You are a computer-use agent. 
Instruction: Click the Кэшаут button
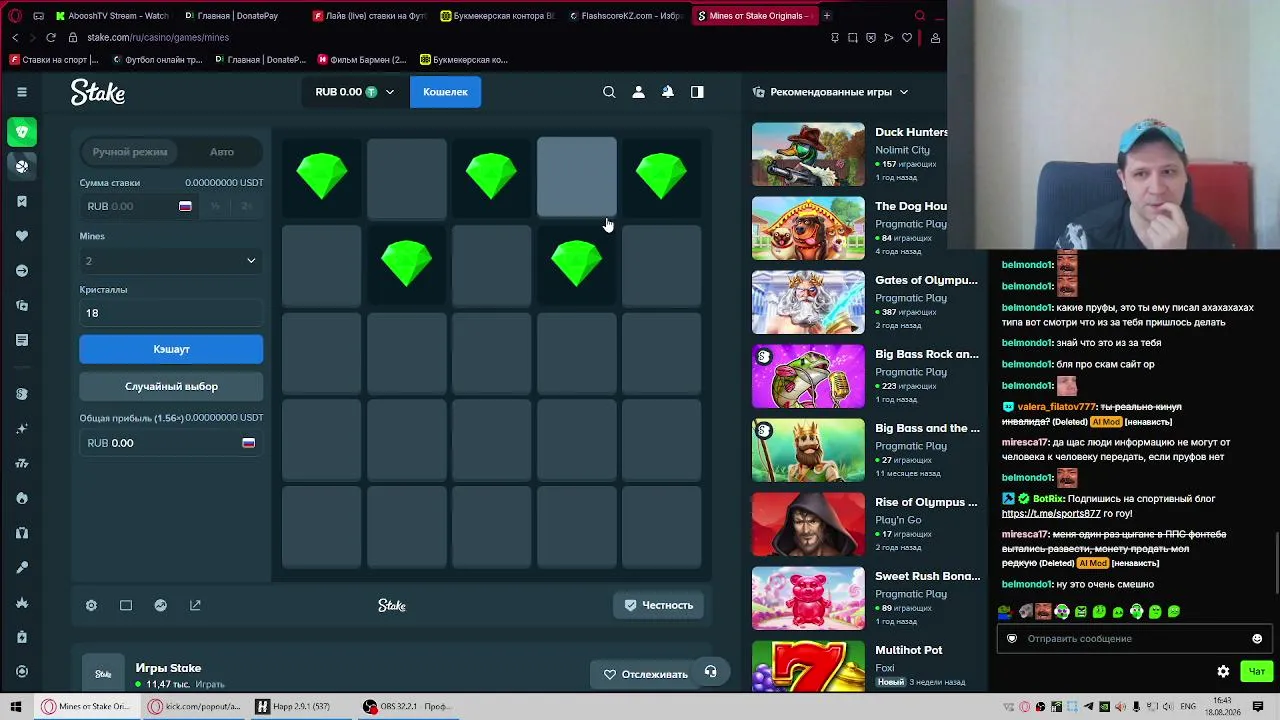click(x=171, y=349)
